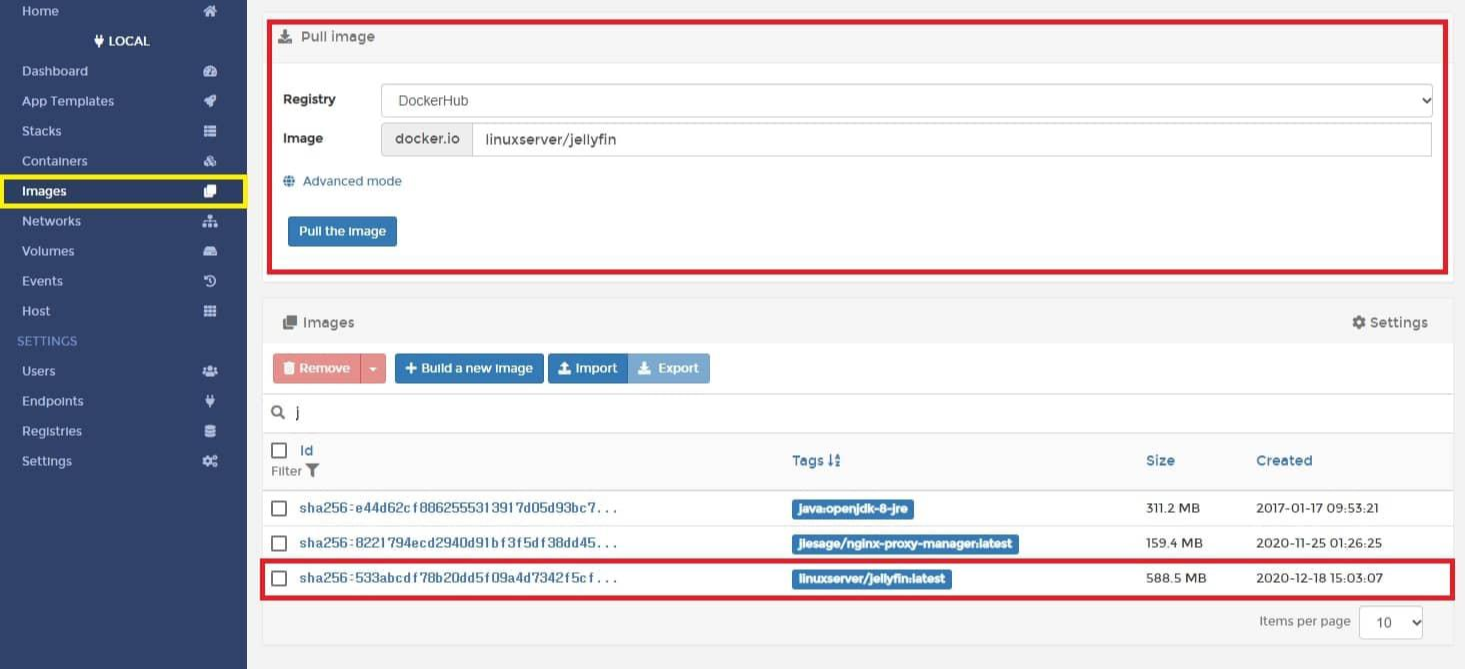The image size is (1465, 669).
Task: Open the Registry DockerHub dropdown
Action: pos(907,100)
